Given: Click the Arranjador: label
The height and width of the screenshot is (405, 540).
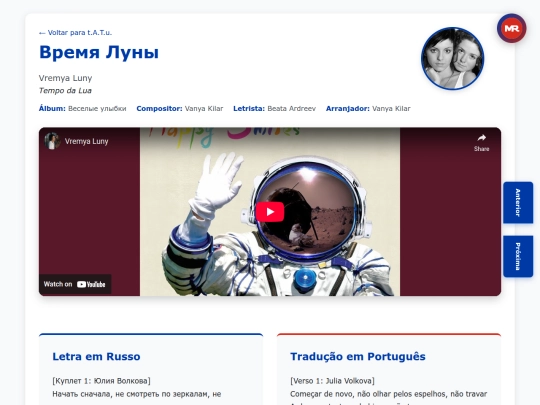Looking at the screenshot, I should [x=347, y=108].
